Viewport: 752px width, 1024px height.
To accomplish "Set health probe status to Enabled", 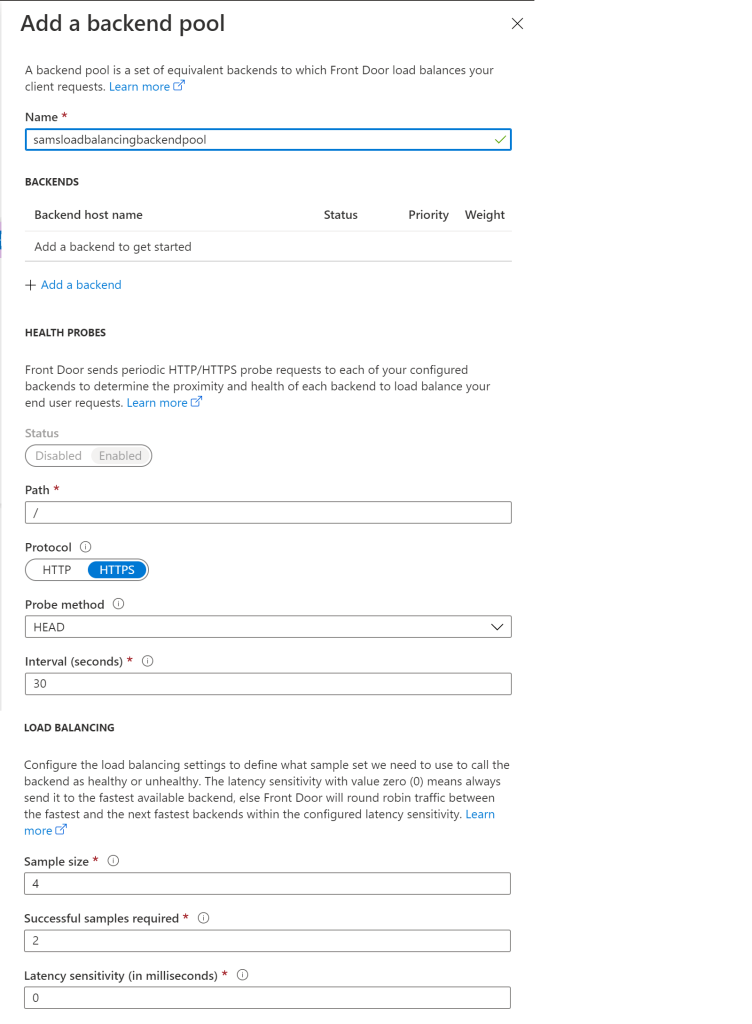I will pyautogui.click(x=120, y=456).
